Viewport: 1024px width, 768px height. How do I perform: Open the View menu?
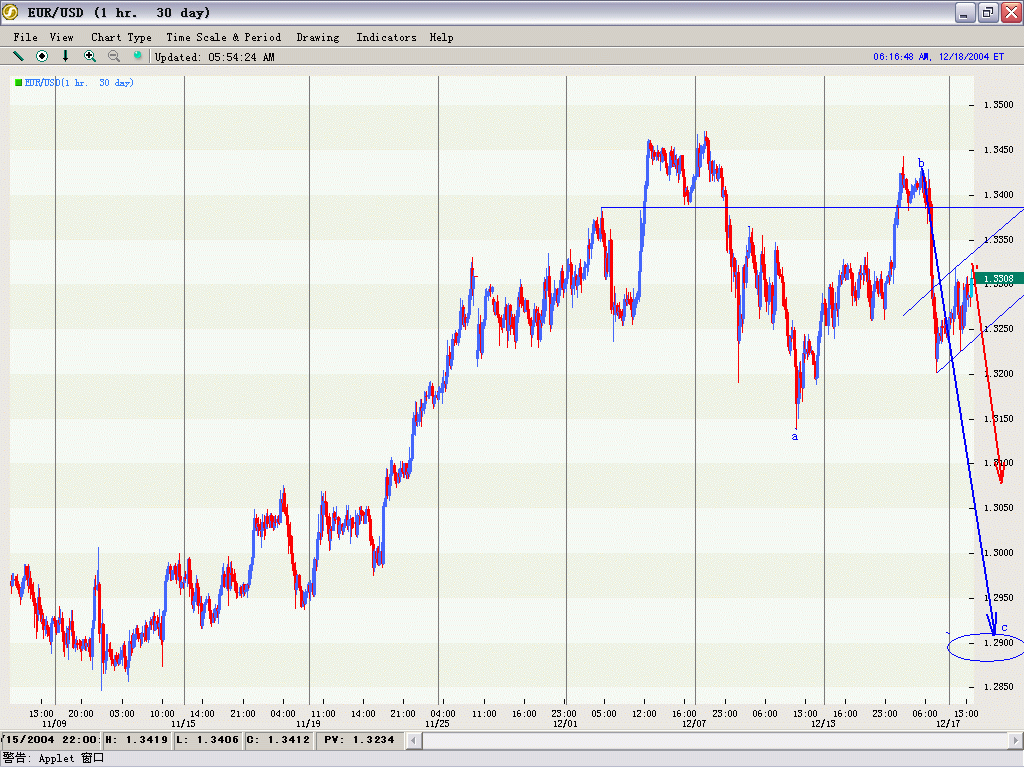point(61,37)
